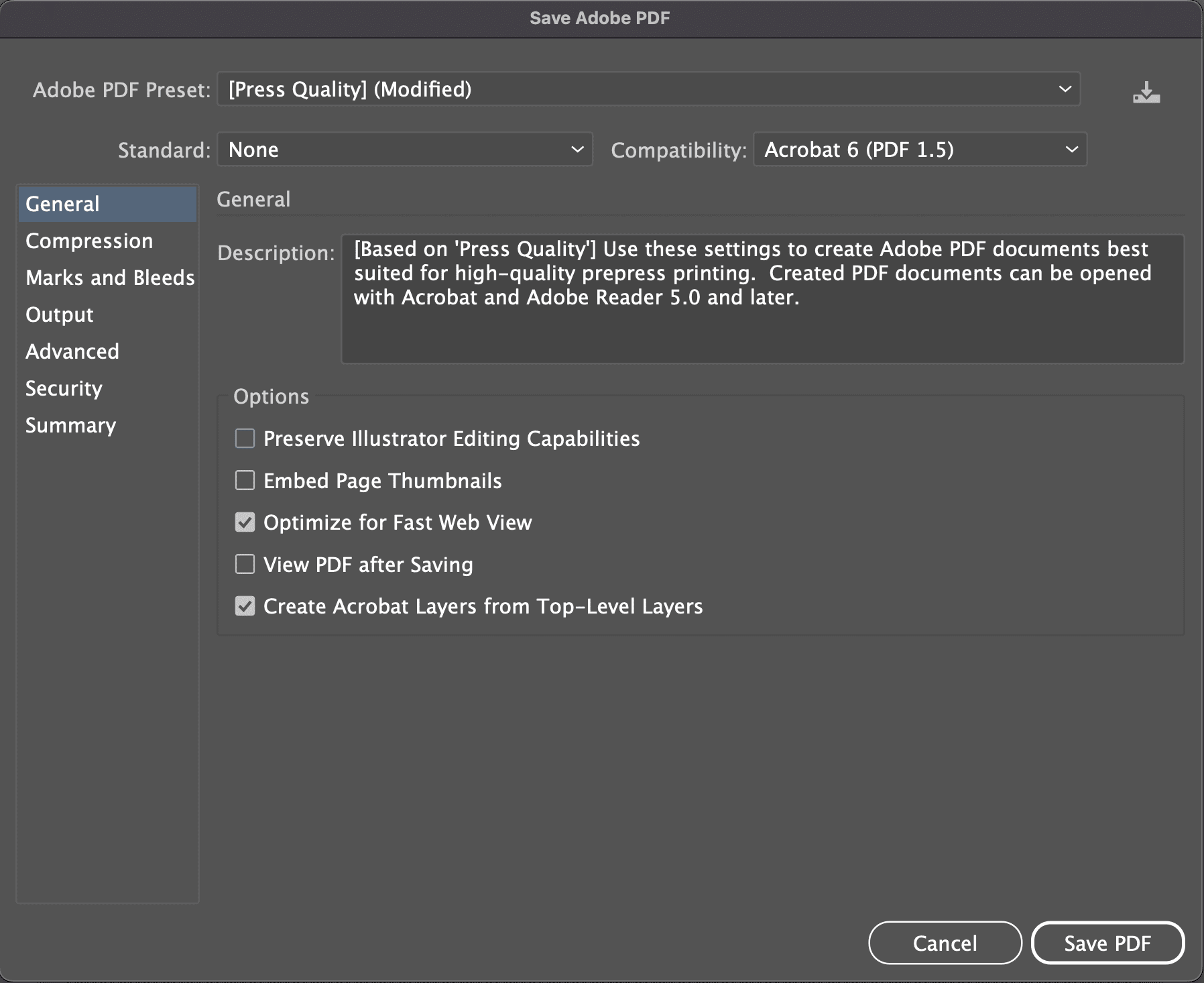Click the Save PDF button
Viewport: 1204px width, 983px height.
[x=1107, y=943]
